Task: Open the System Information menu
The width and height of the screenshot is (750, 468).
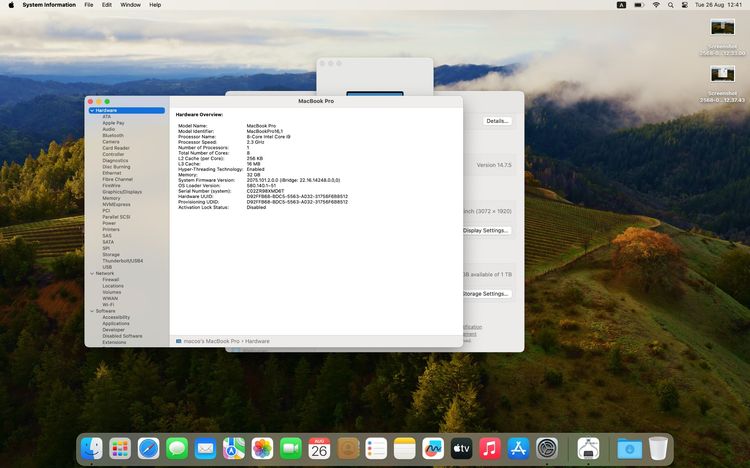Action: [49, 5]
